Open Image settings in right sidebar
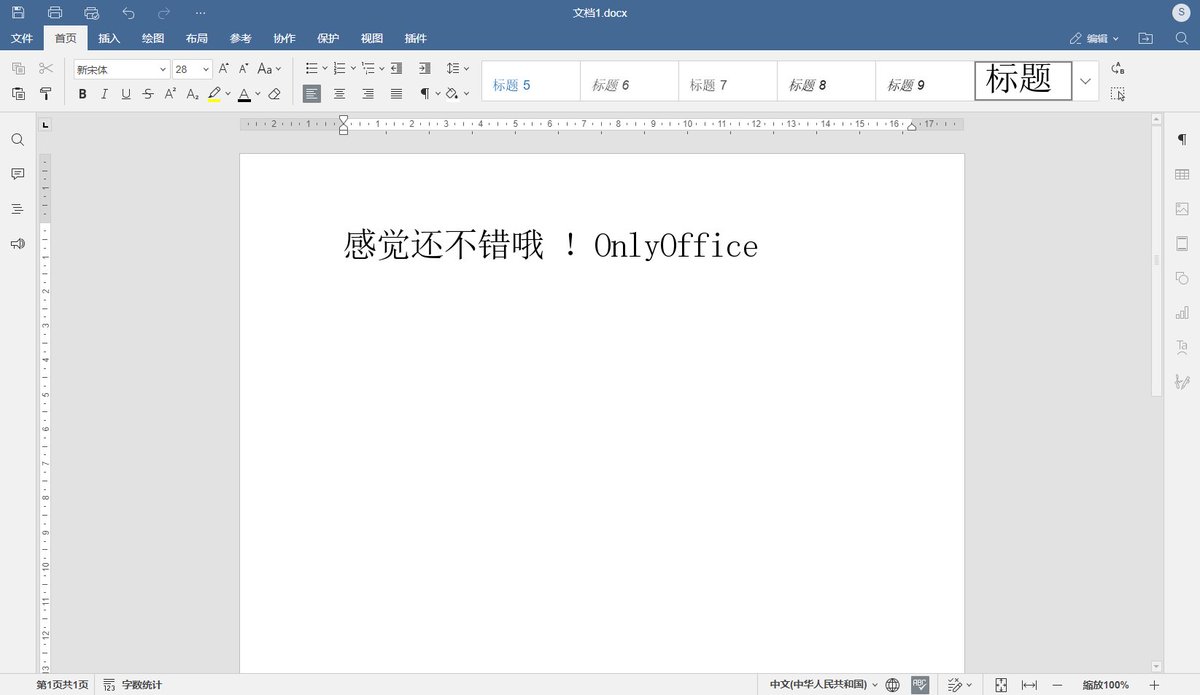The width and height of the screenshot is (1200, 695). click(1182, 209)
